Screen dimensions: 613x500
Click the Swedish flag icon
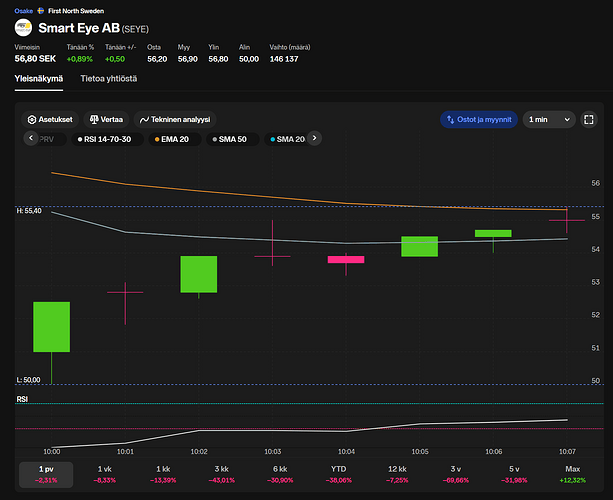pos(41,11)
